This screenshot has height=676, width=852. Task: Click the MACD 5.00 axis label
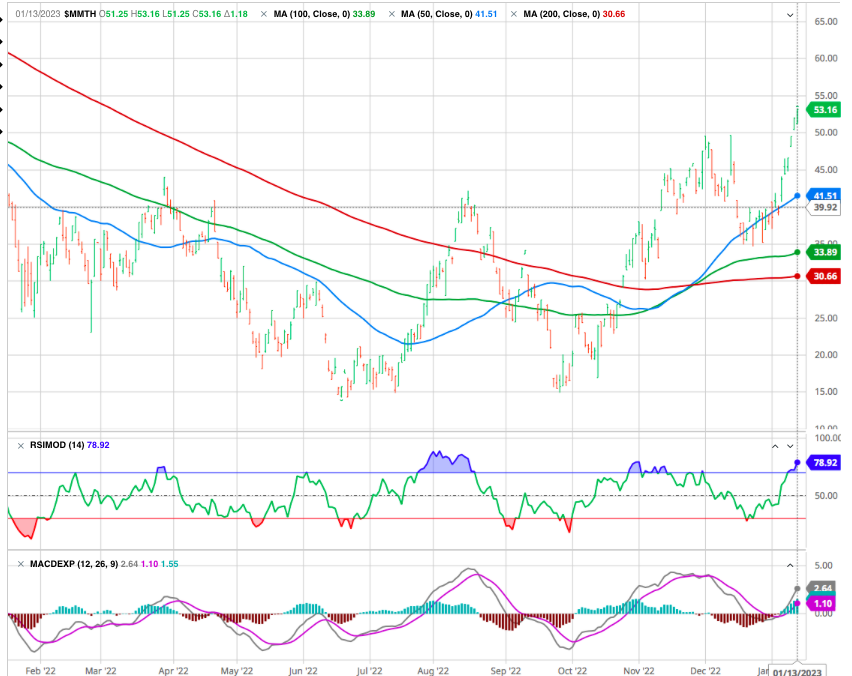click(x=824, y=566)
